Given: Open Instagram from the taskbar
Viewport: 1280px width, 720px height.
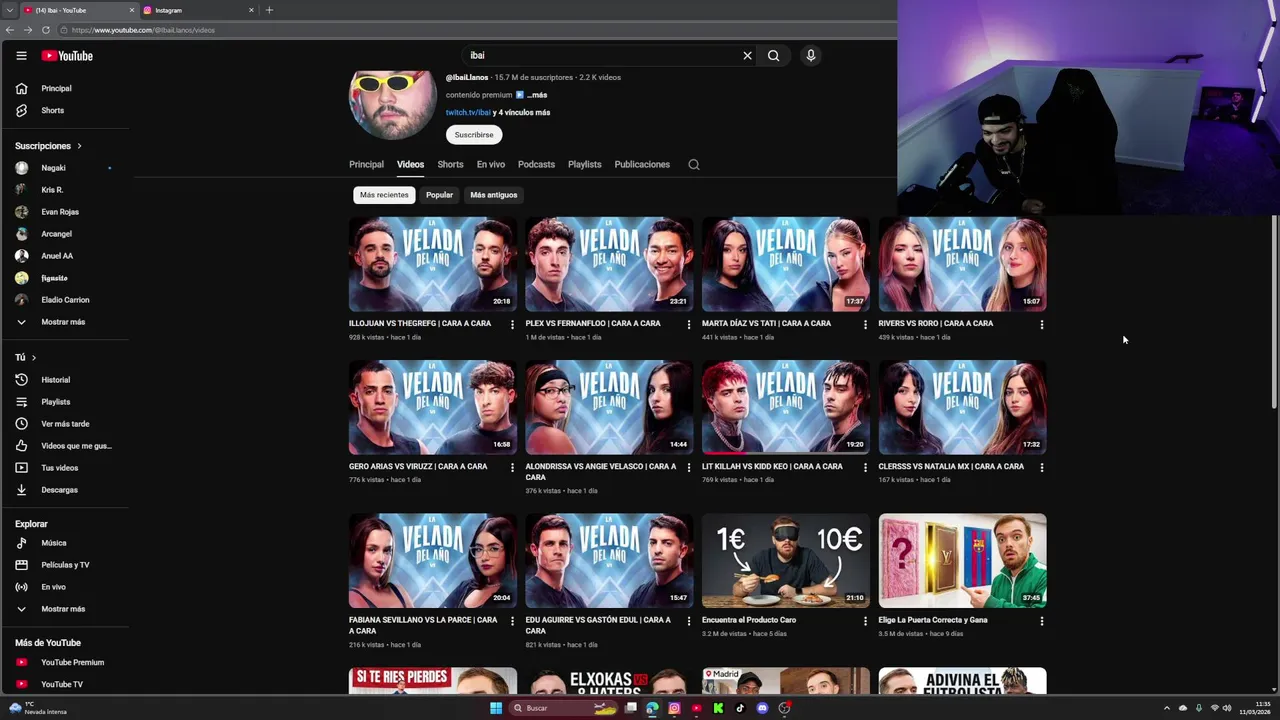Looking at the screenshot, I should click(674, 708).
